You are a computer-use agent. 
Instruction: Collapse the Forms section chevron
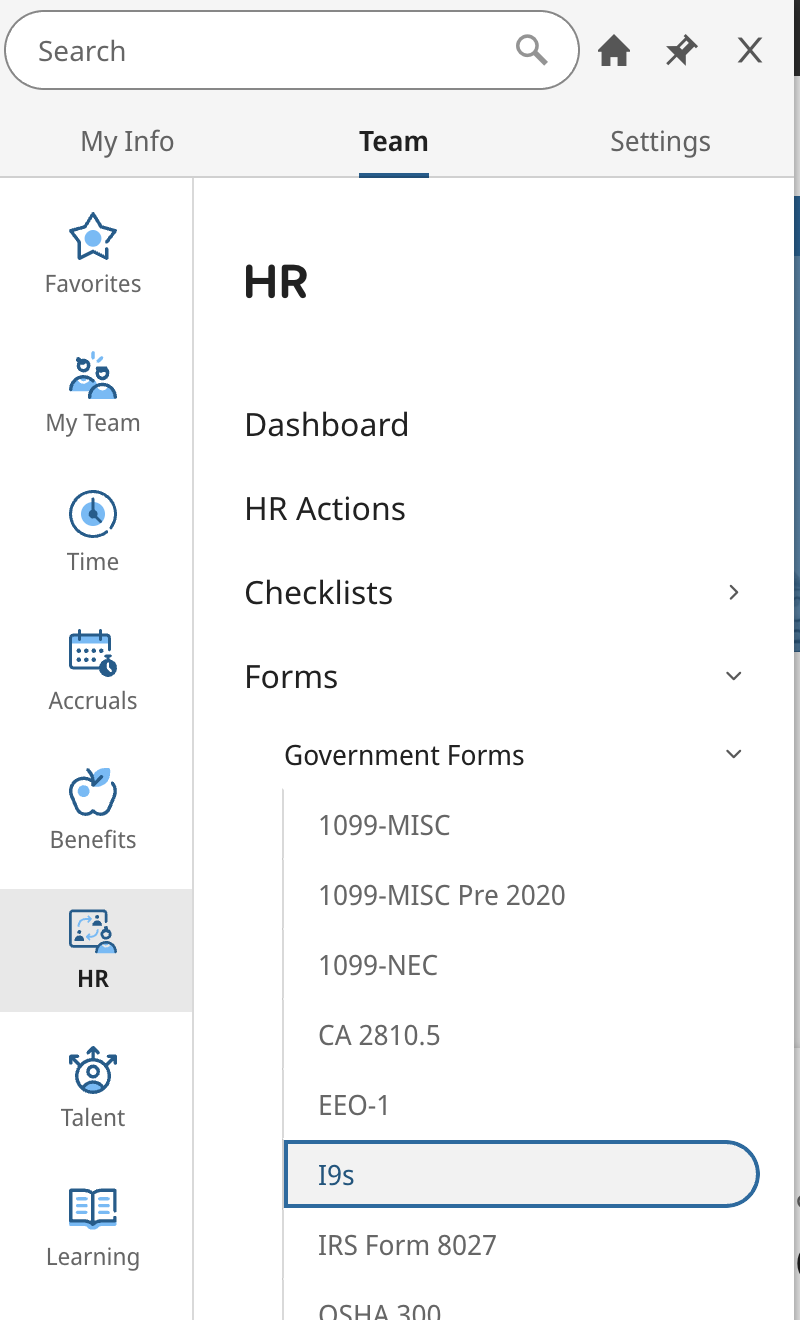coord(734,676)
